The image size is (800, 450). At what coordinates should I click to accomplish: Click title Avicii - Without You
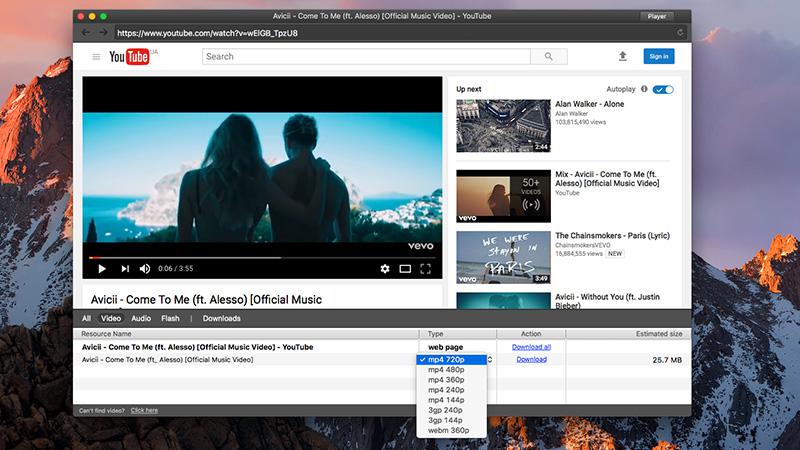click(607, 301)
